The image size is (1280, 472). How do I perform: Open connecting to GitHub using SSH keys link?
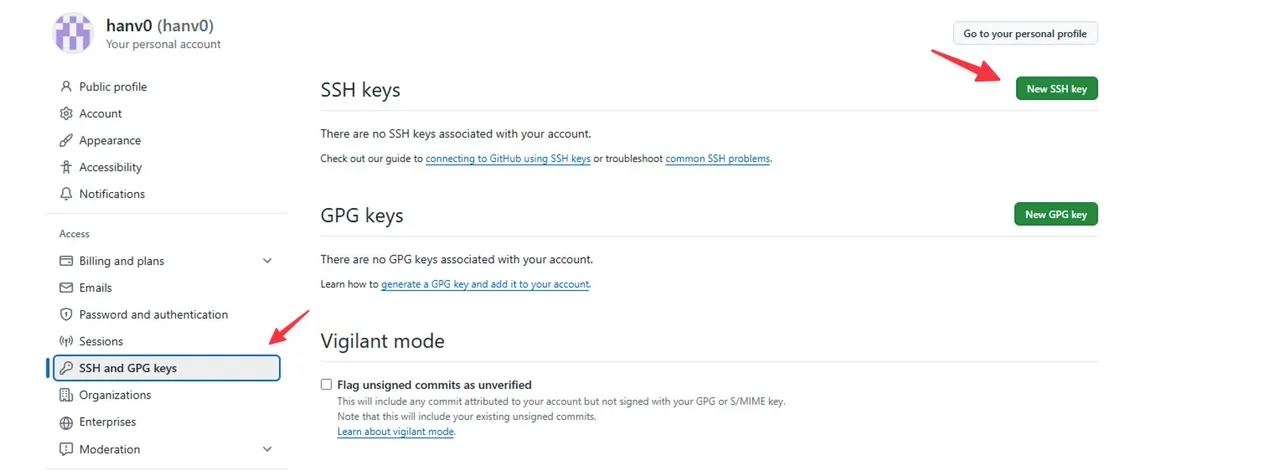tap(508, 159)
